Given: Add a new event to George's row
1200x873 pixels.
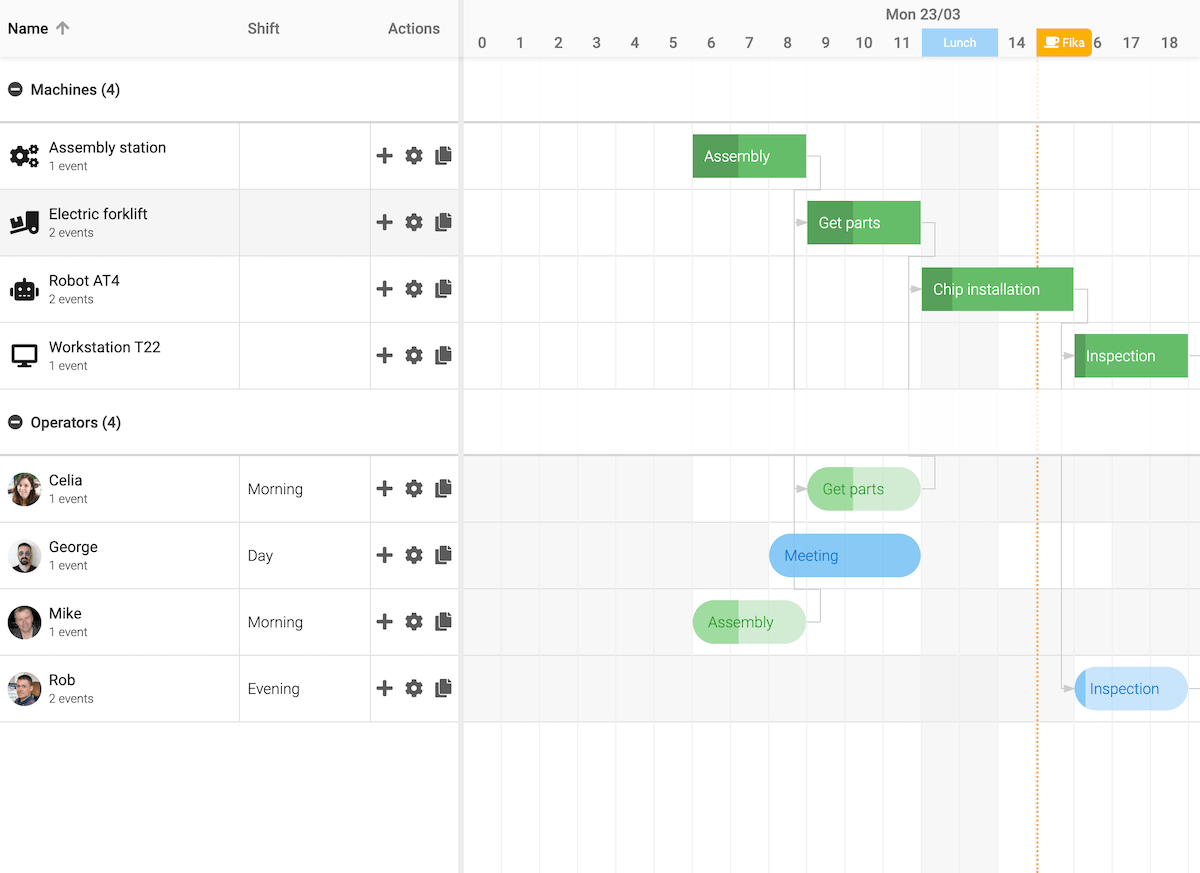Looking at the screenshot, I should tap(384, 555).
